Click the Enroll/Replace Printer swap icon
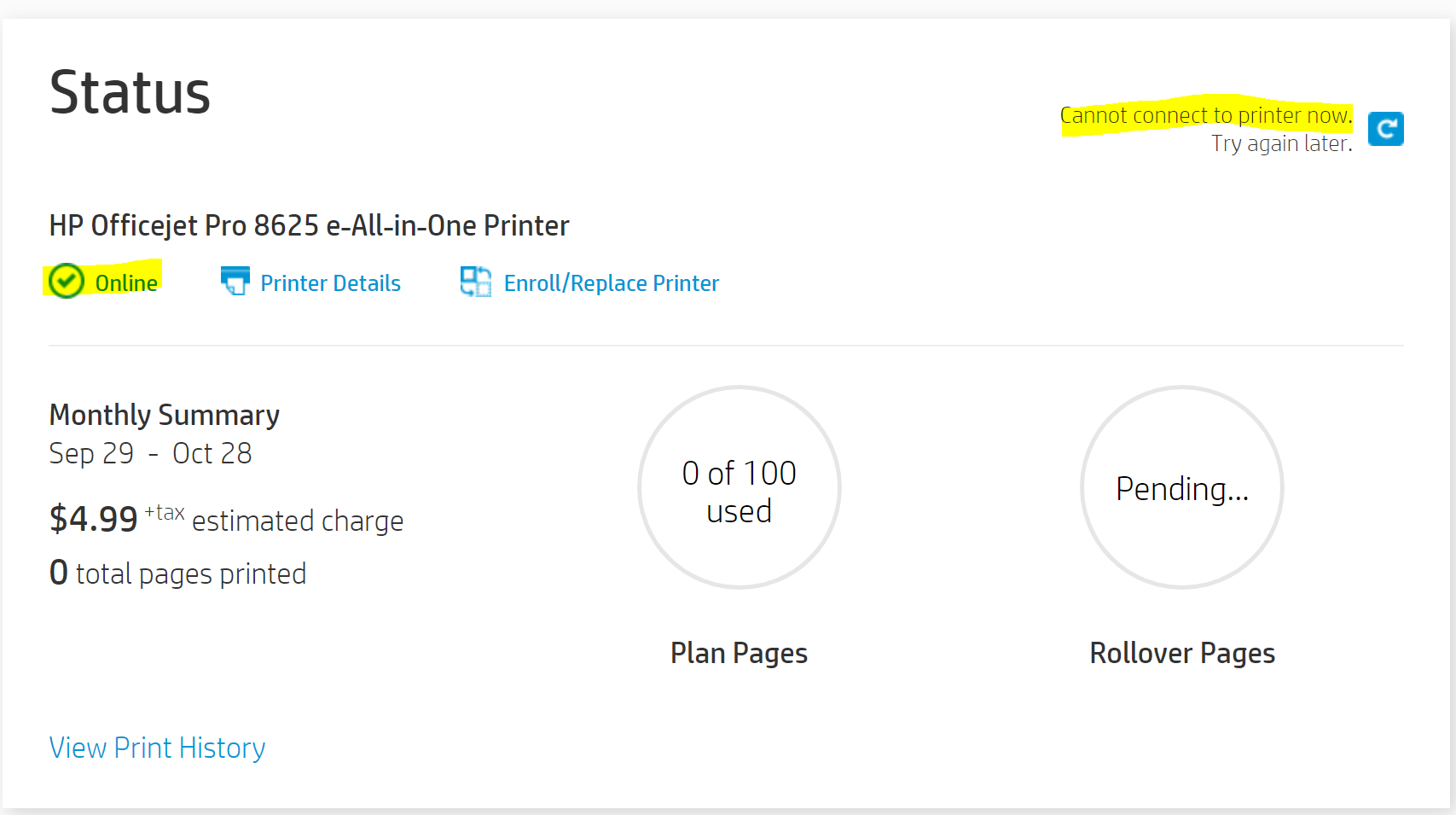The width and height of the screenshot is (1456, 815). [x=475, y=282]
